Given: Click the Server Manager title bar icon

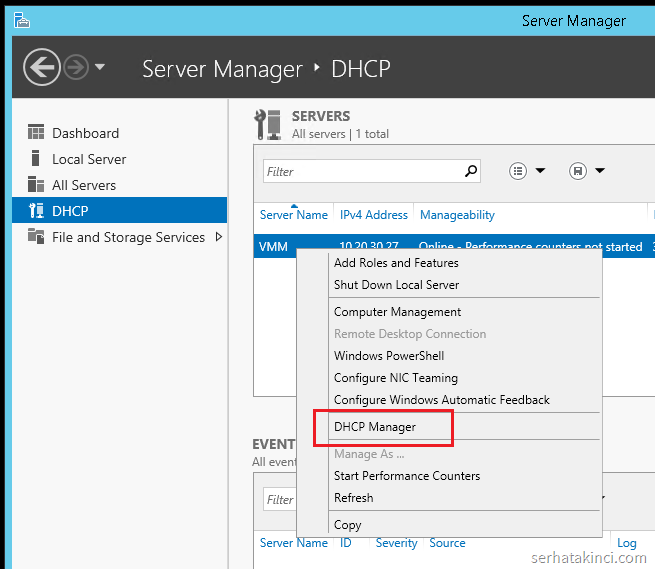Looking at the screenshot, I should [x=21, y=20].
